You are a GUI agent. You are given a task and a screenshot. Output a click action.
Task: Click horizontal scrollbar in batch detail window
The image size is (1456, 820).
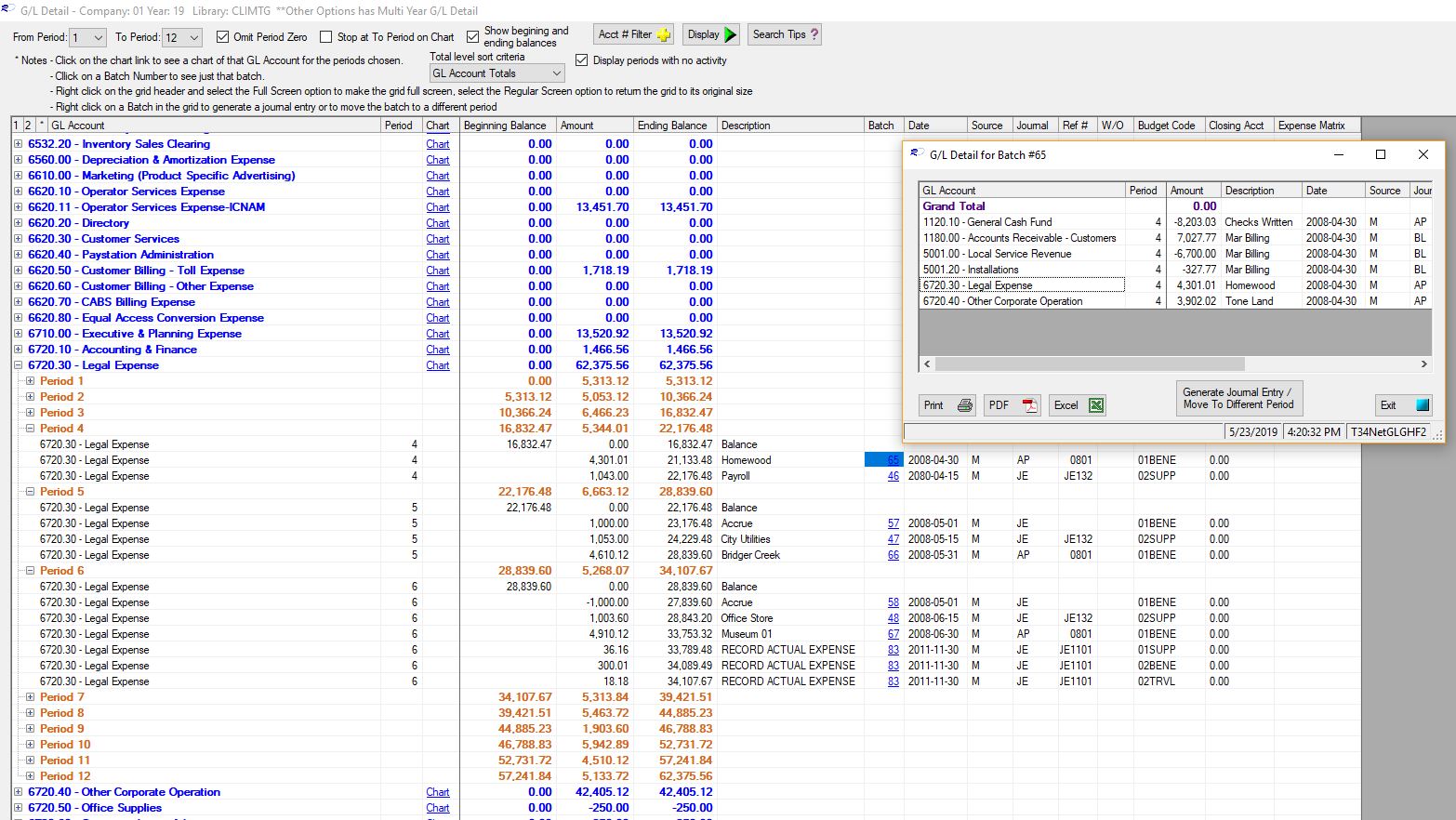[1090, 364]
